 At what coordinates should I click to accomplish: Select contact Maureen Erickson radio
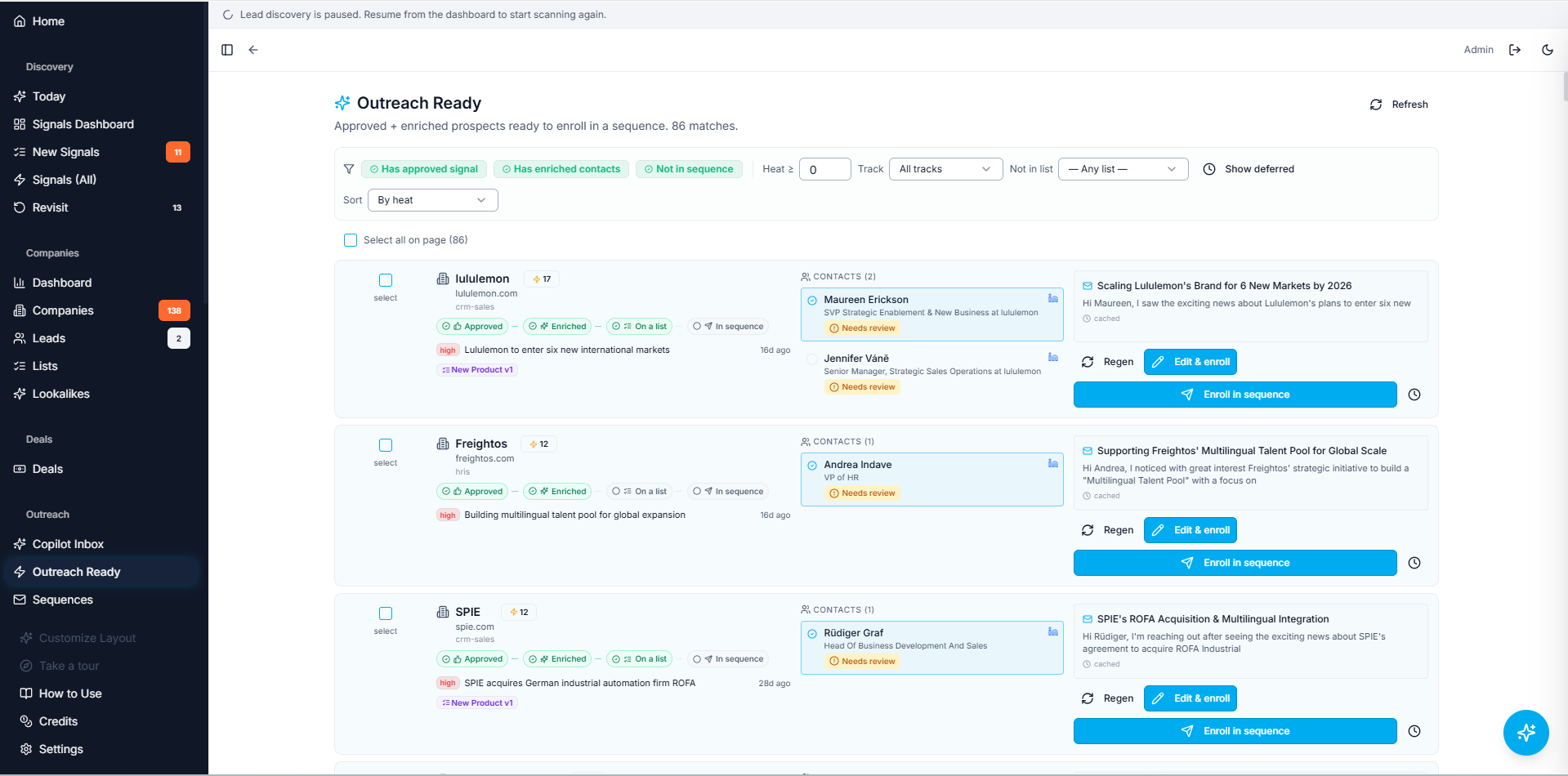pos(812,301)
